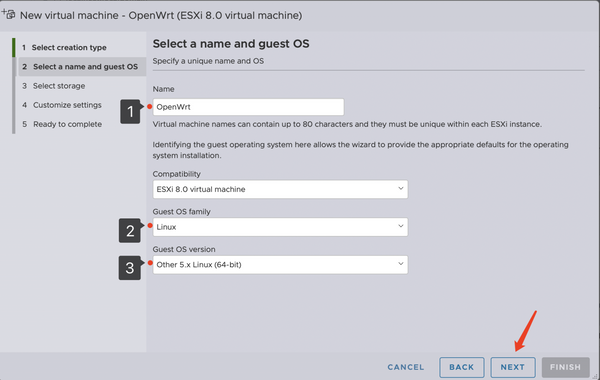
Task: Click the Name field containing OpenWrt
Action: tap(248, 107)
